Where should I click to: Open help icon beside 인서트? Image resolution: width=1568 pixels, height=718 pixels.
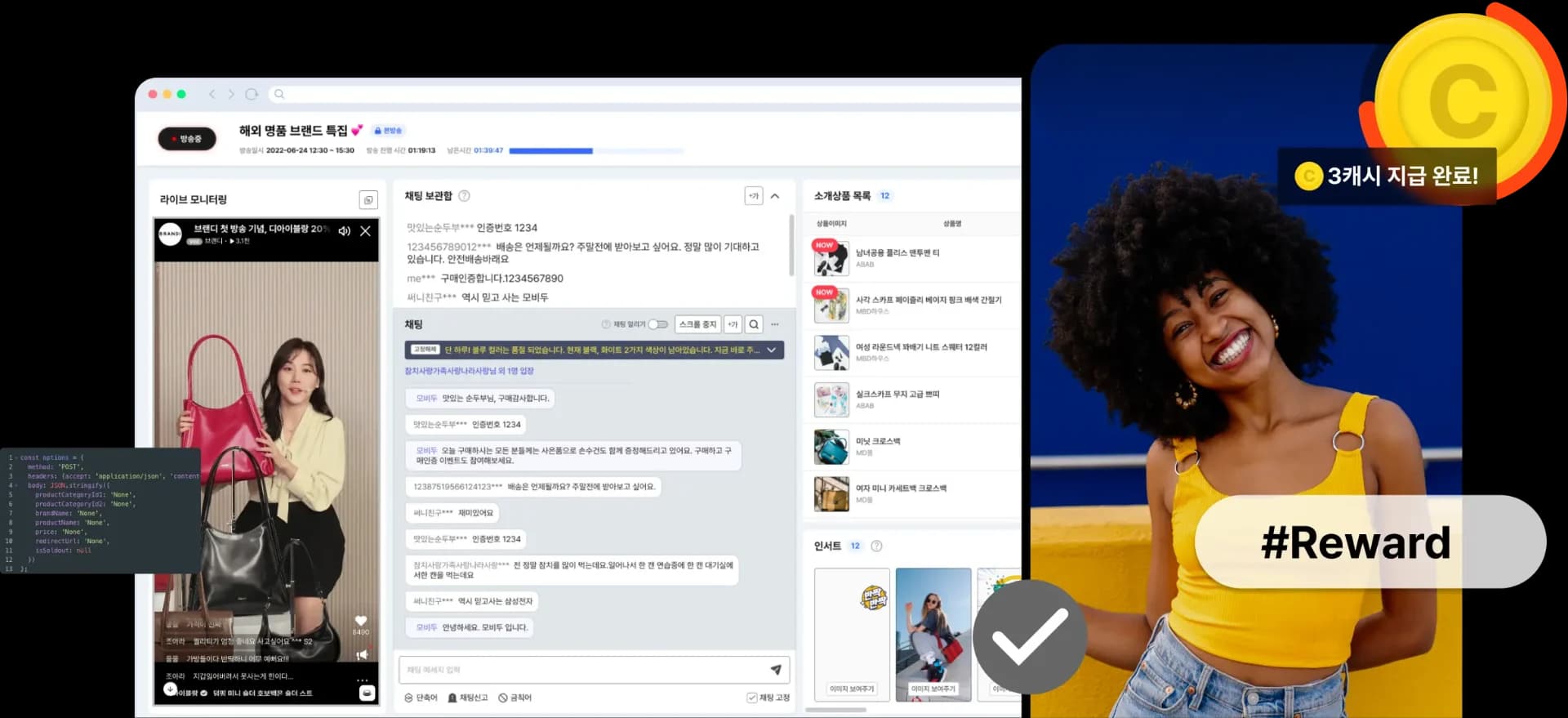[x=876, y=546]
